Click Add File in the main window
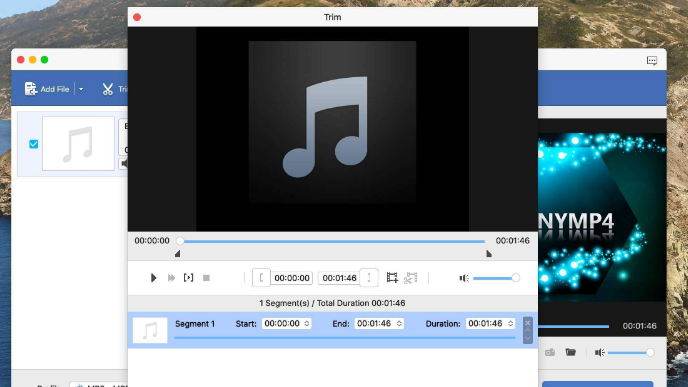The height and width of the screenshot is (387, 688). (x=47, y=89)
